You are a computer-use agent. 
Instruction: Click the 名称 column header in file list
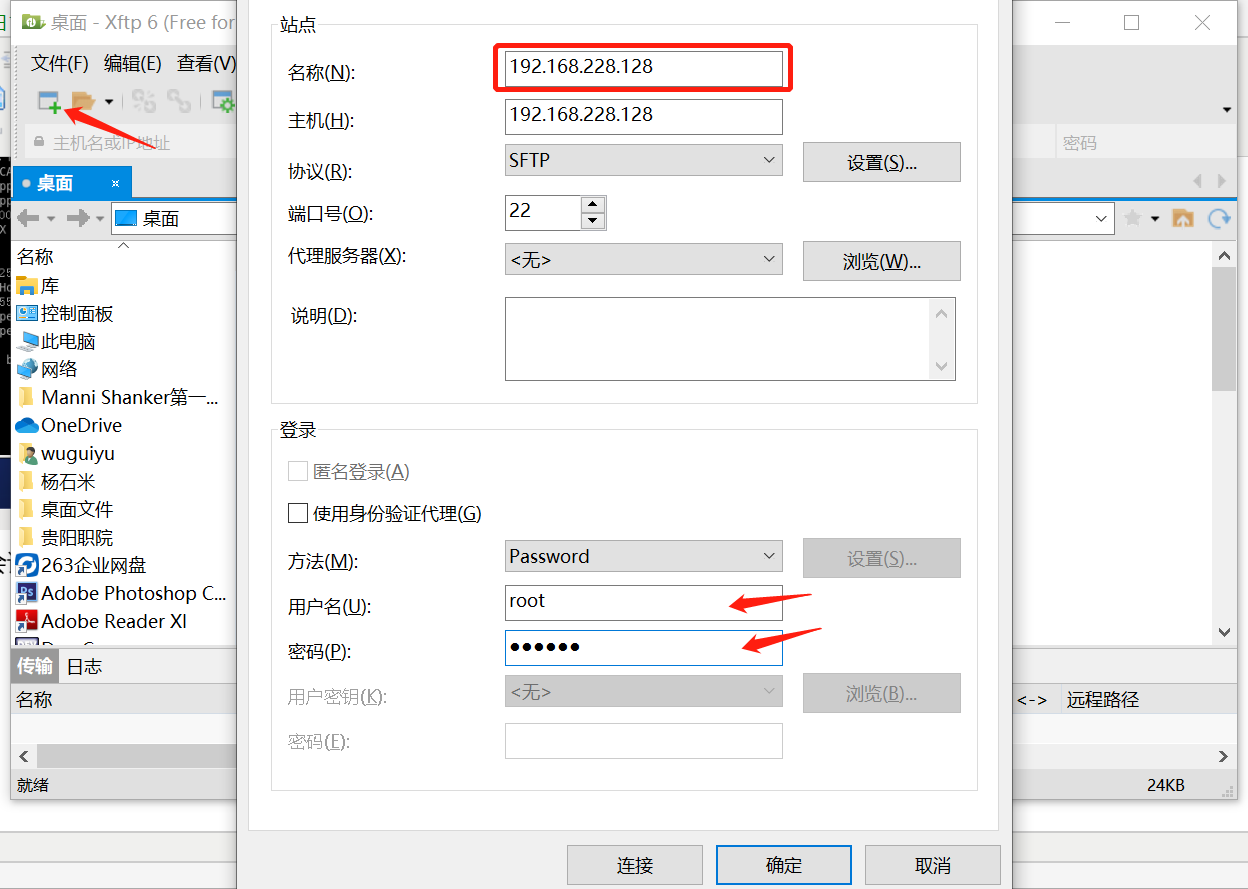point(35,257)
